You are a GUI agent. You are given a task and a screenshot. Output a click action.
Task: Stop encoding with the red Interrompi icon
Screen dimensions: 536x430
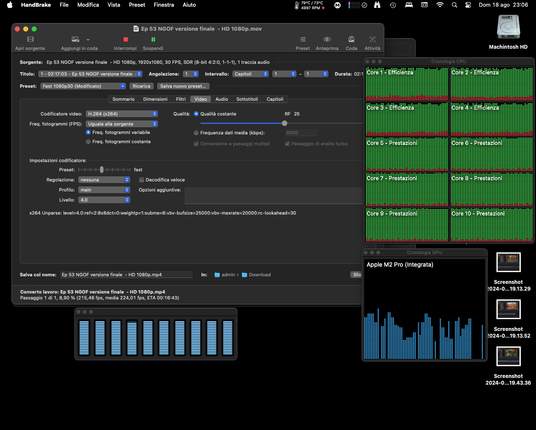125,39
